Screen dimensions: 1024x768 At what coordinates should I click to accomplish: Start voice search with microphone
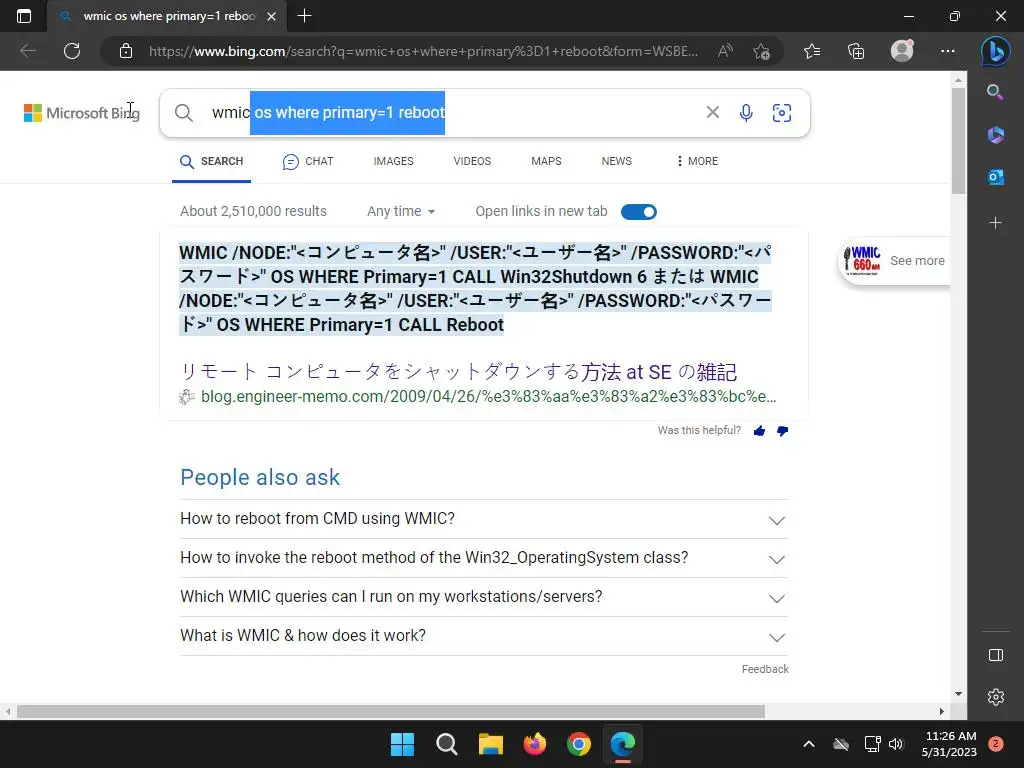[x=746, y=112]
